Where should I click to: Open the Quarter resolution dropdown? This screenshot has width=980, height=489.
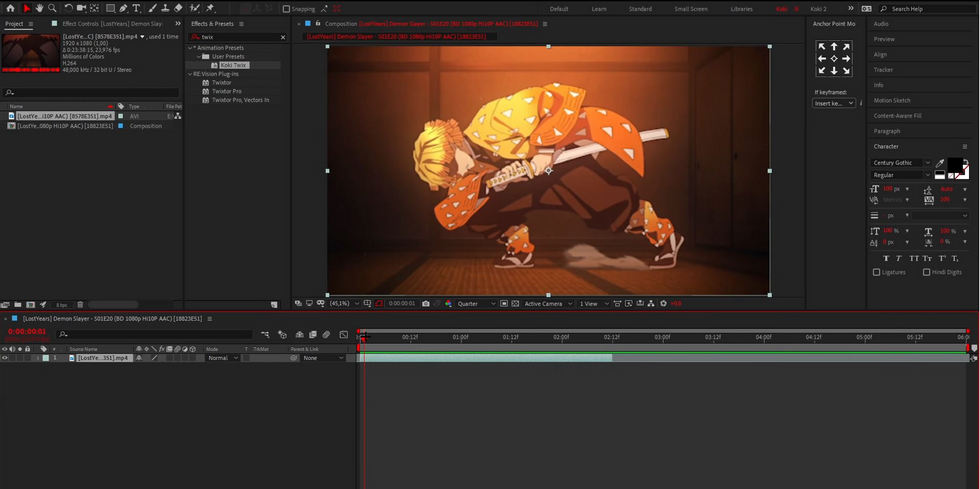pos(476,303)
